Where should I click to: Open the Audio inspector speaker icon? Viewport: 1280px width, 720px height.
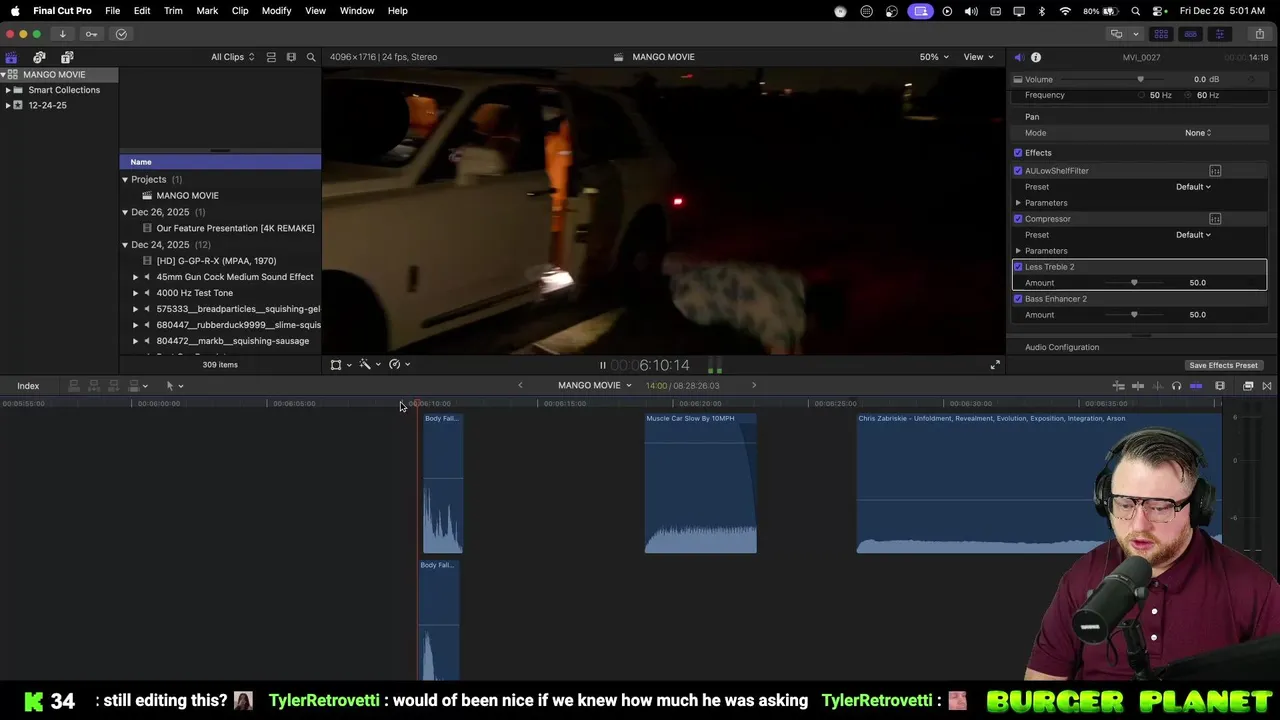click(1018, 57)
